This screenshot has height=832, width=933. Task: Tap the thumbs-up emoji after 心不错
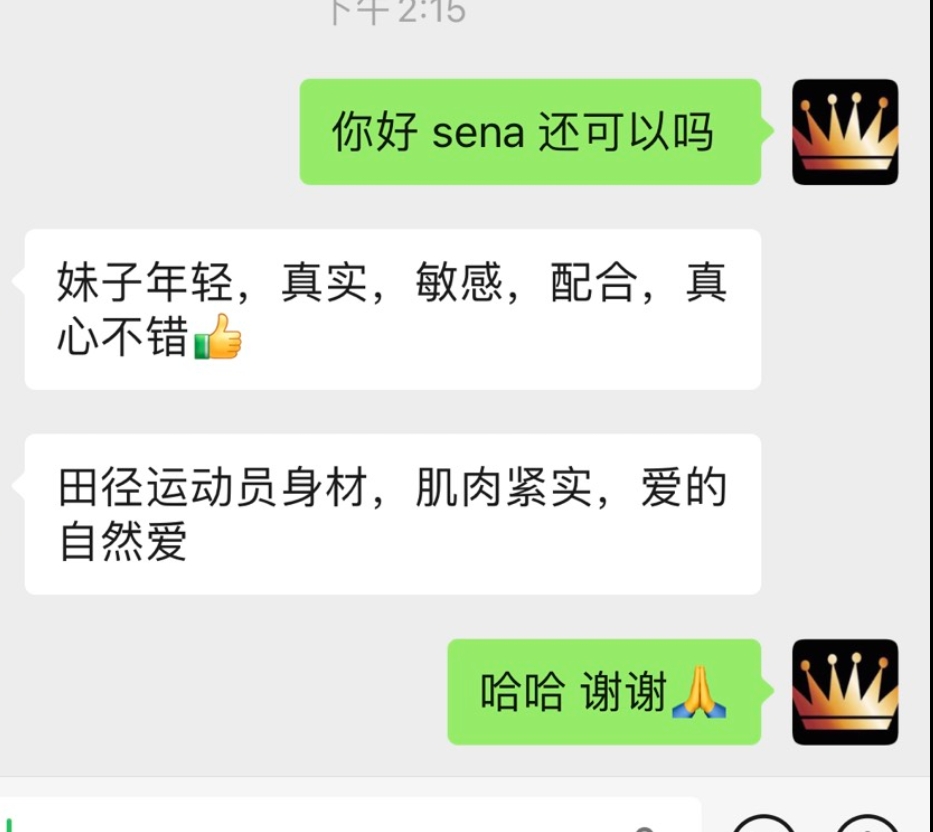coord(218,337)
